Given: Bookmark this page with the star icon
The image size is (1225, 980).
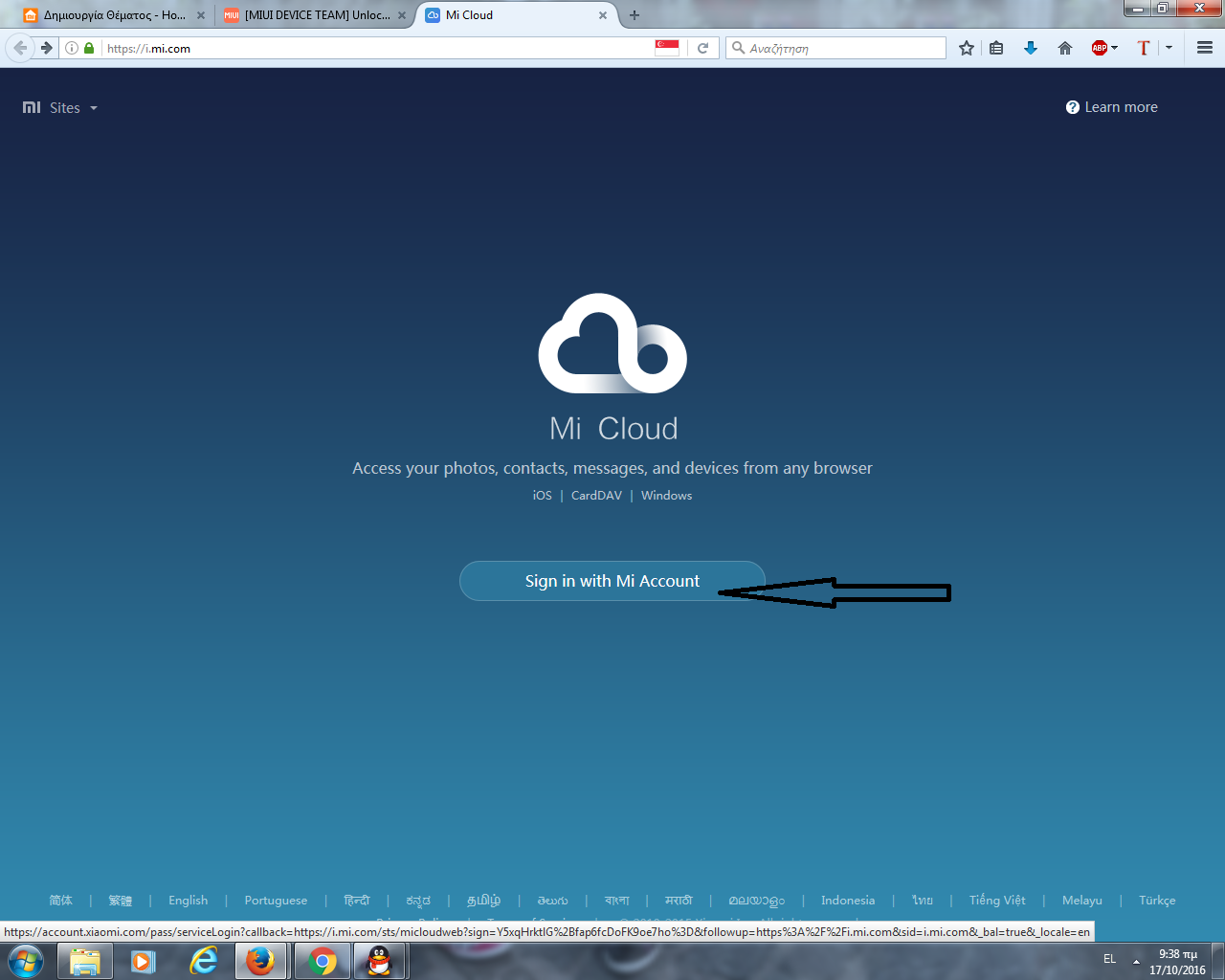Looking at the screenshot, I should (x=967, y=48).
